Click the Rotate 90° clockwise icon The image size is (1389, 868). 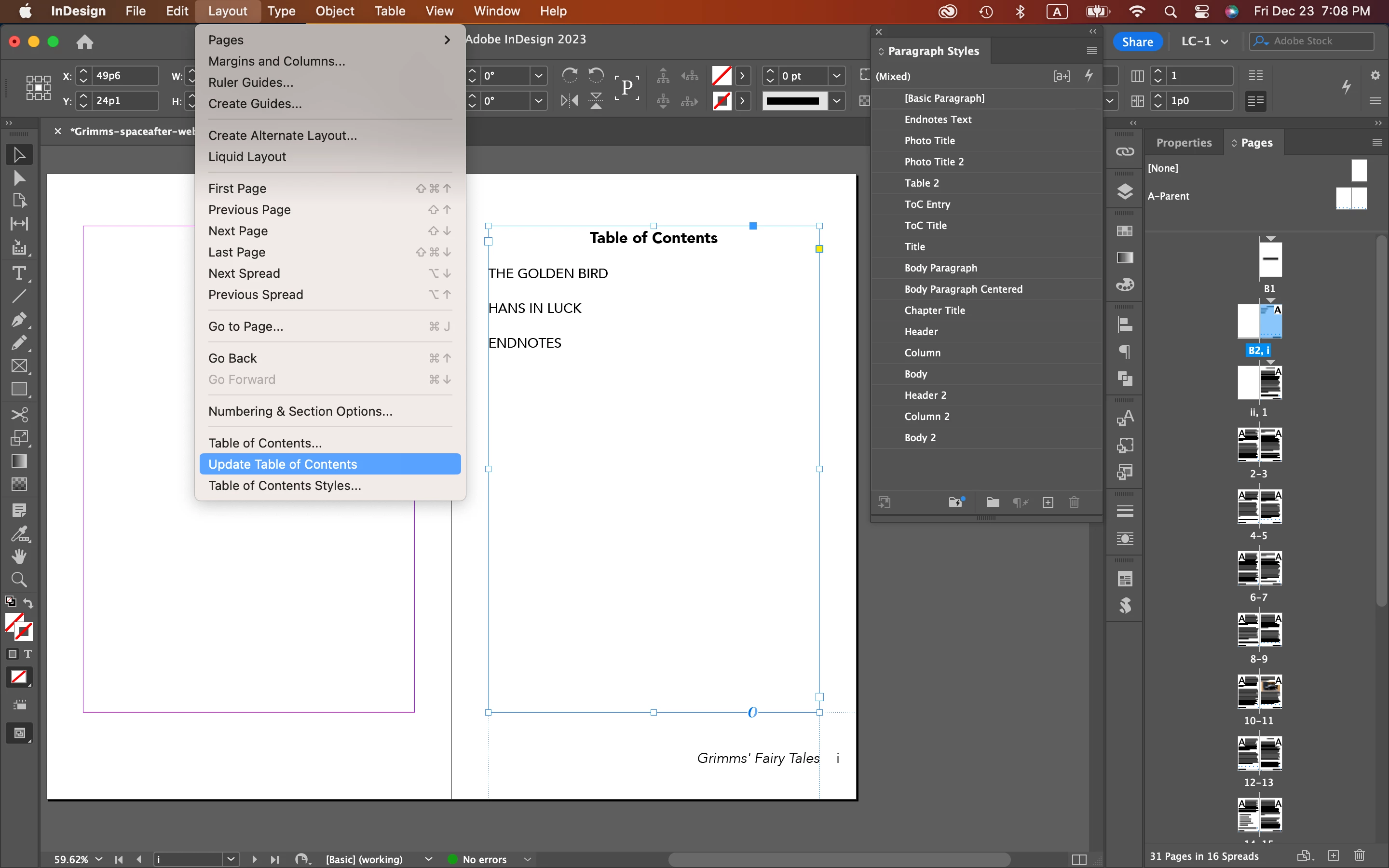(570, 75)
